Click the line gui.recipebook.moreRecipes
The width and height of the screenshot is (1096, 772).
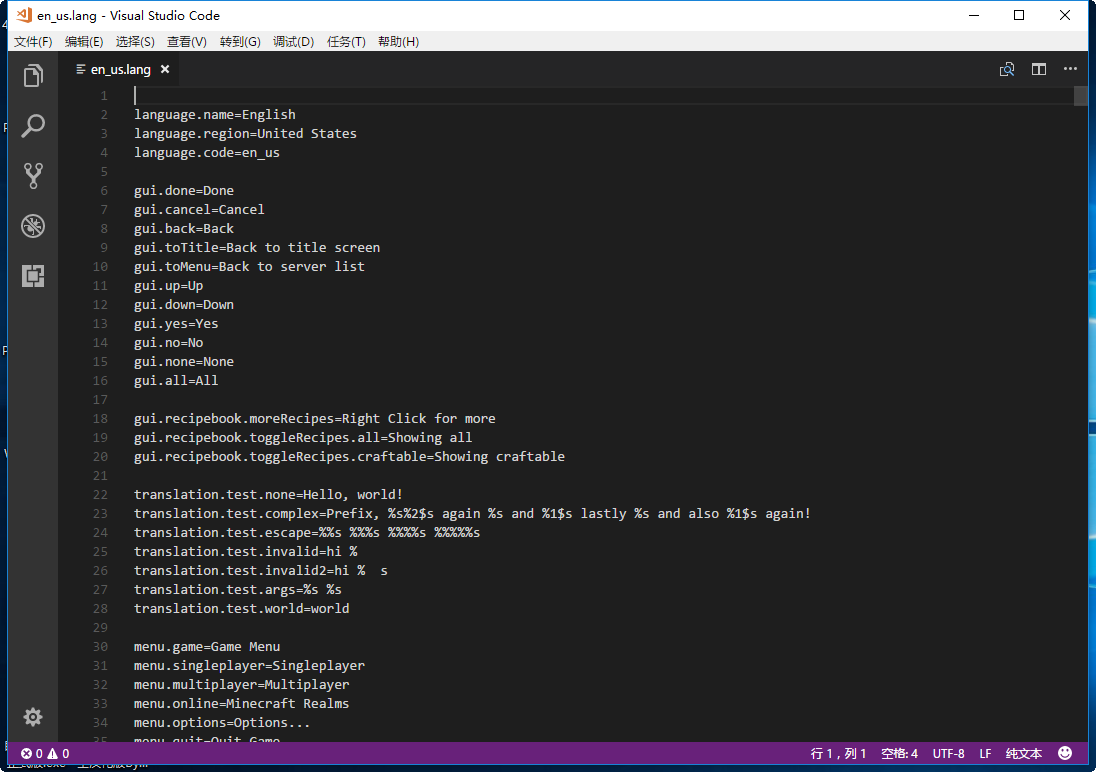pyautogui.click(x=315, y=418)
